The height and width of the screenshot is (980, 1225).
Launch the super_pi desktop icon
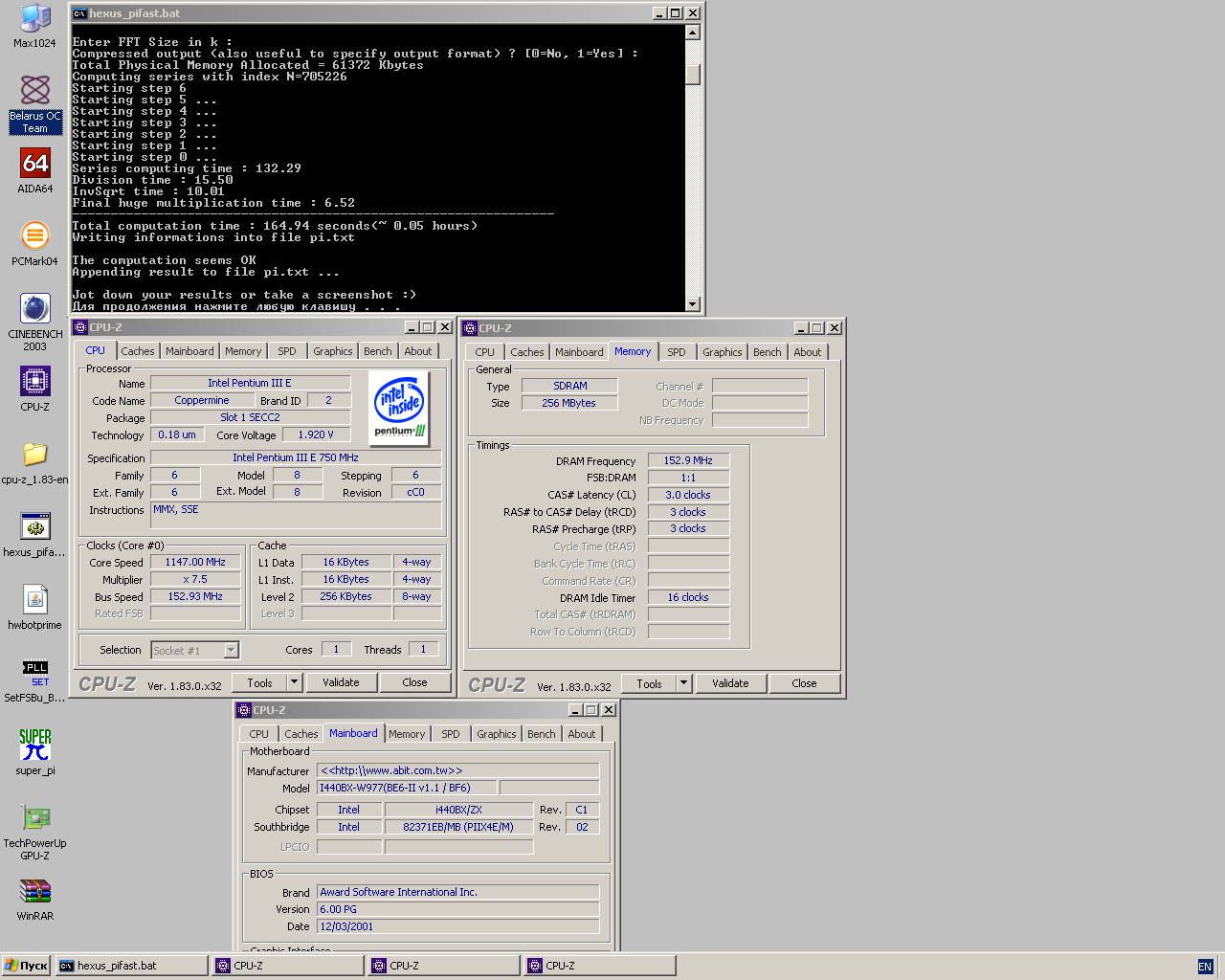point(35,752)
